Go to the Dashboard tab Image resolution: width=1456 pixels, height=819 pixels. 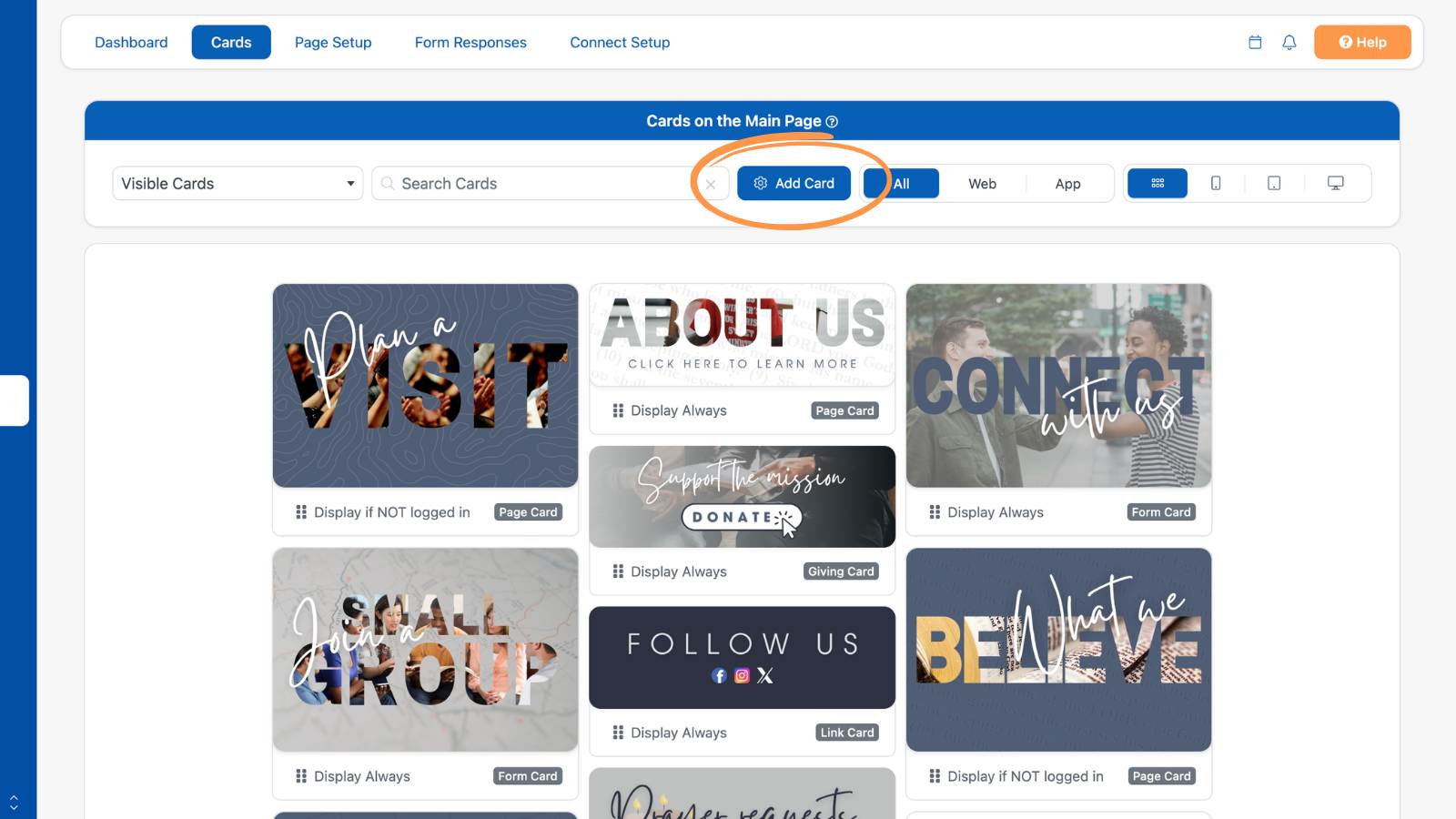click(131, 42)
